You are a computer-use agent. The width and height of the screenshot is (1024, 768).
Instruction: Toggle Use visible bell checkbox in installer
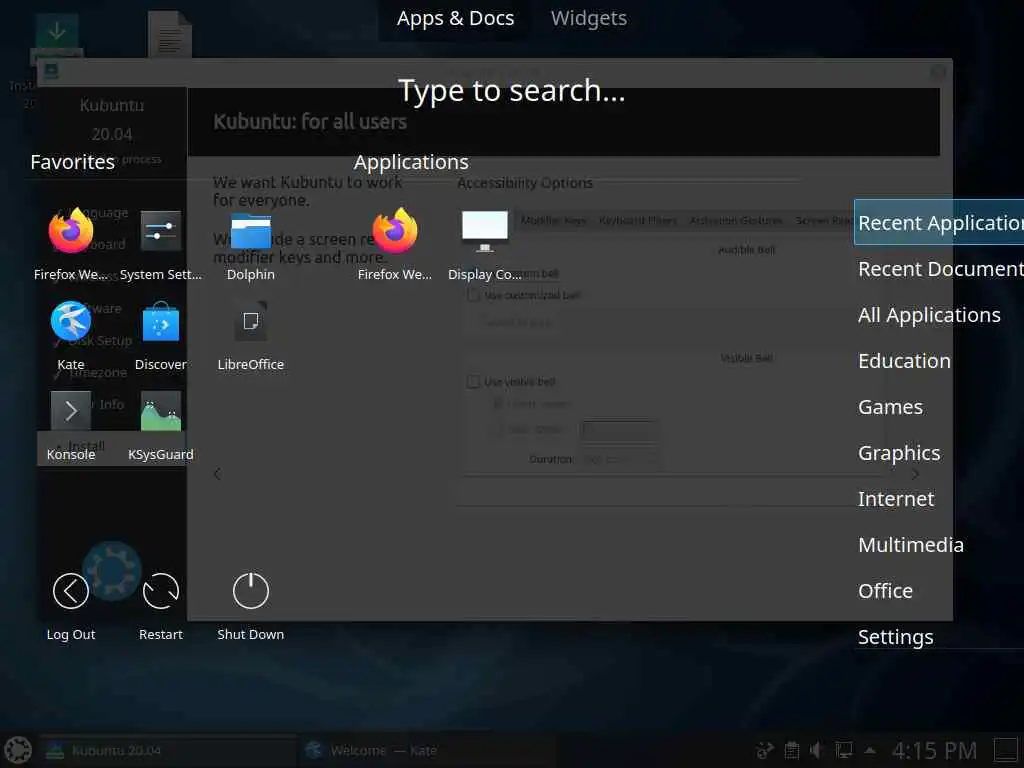474,381
